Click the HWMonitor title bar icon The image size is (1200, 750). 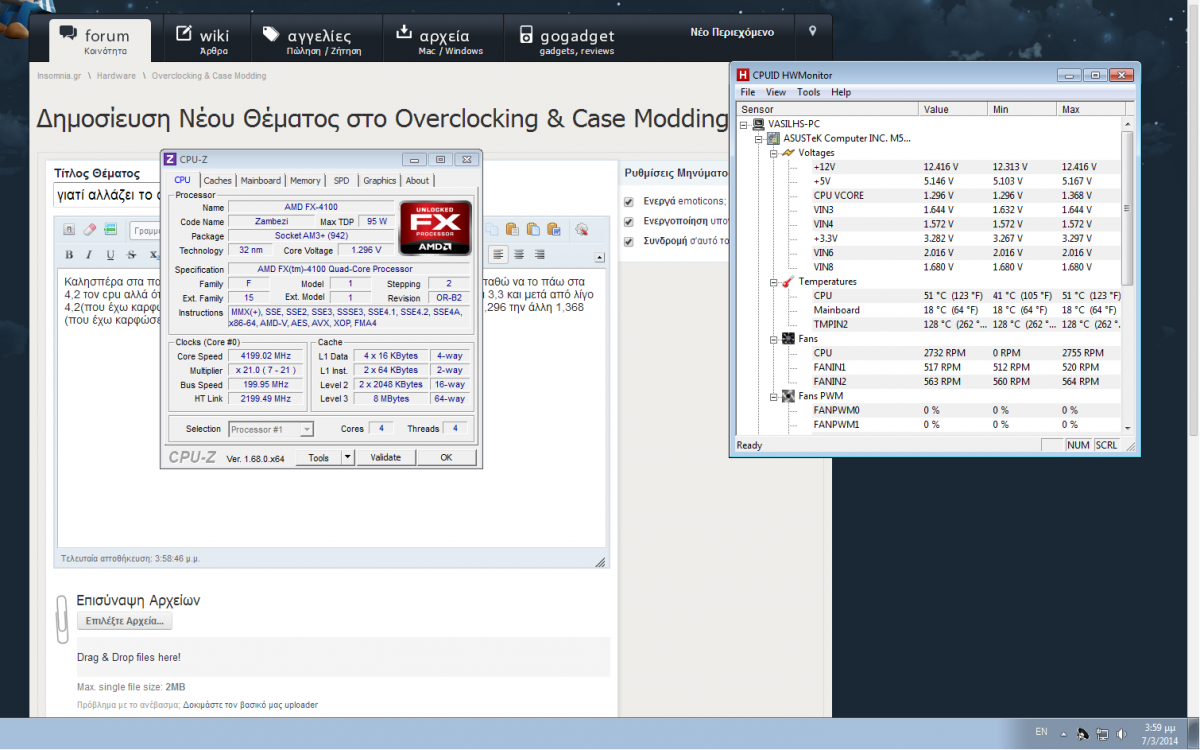743,75
